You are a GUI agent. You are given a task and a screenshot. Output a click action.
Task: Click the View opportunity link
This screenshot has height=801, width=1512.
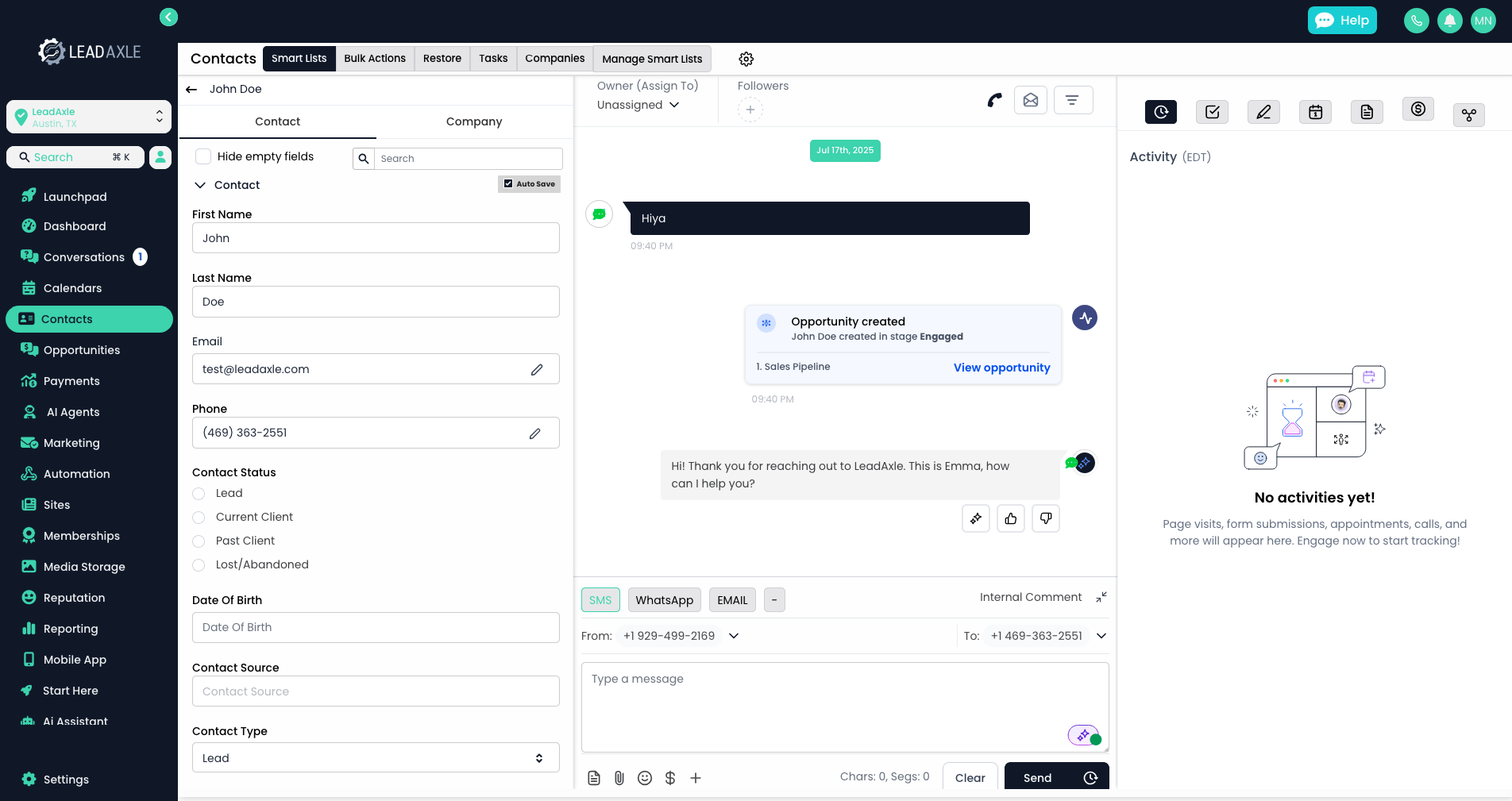tap(1001, 368)
